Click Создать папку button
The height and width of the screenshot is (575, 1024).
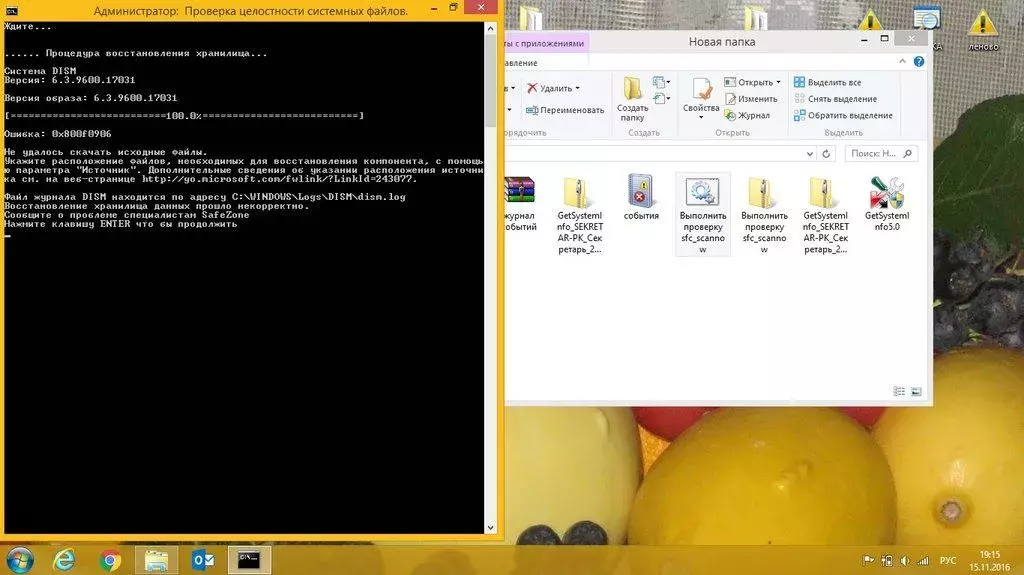[x=632, y=99]
